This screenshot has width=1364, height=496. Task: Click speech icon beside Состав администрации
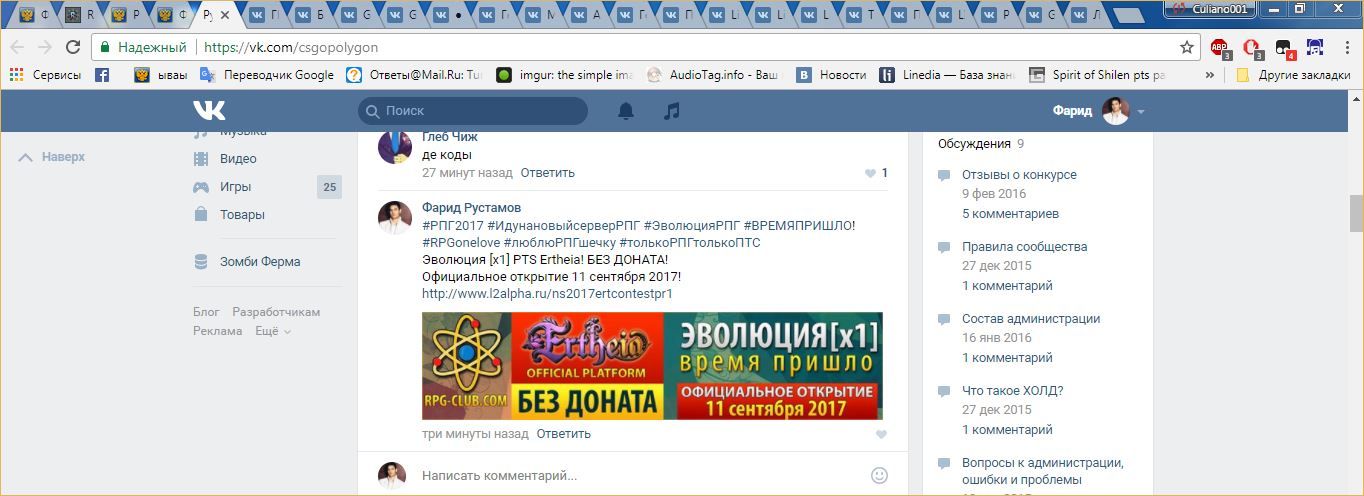[944, 321]
